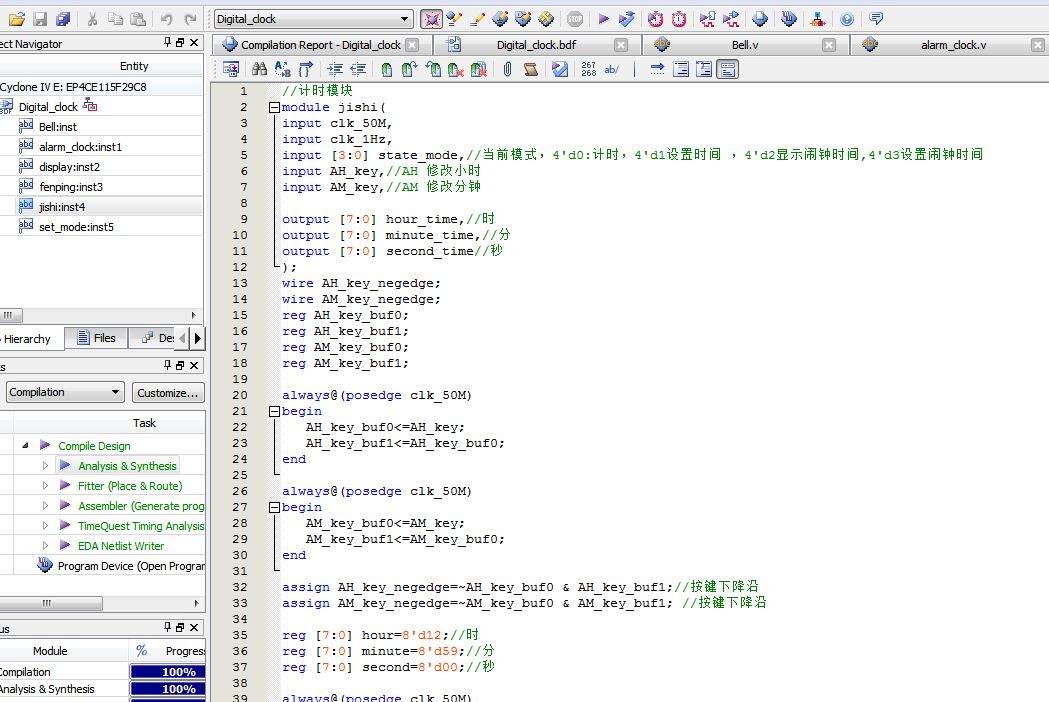Switch to the Bell.v tab

(x=744, y=45)
